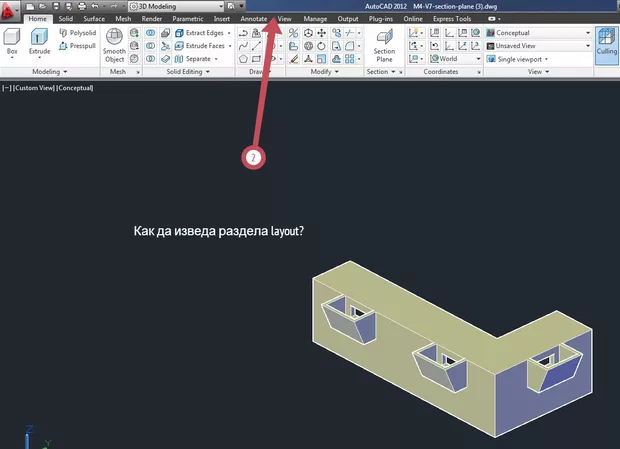Expand the Unsaved View dropdown
The height and width of the screenshot is (449, 620).
[538, 45]
